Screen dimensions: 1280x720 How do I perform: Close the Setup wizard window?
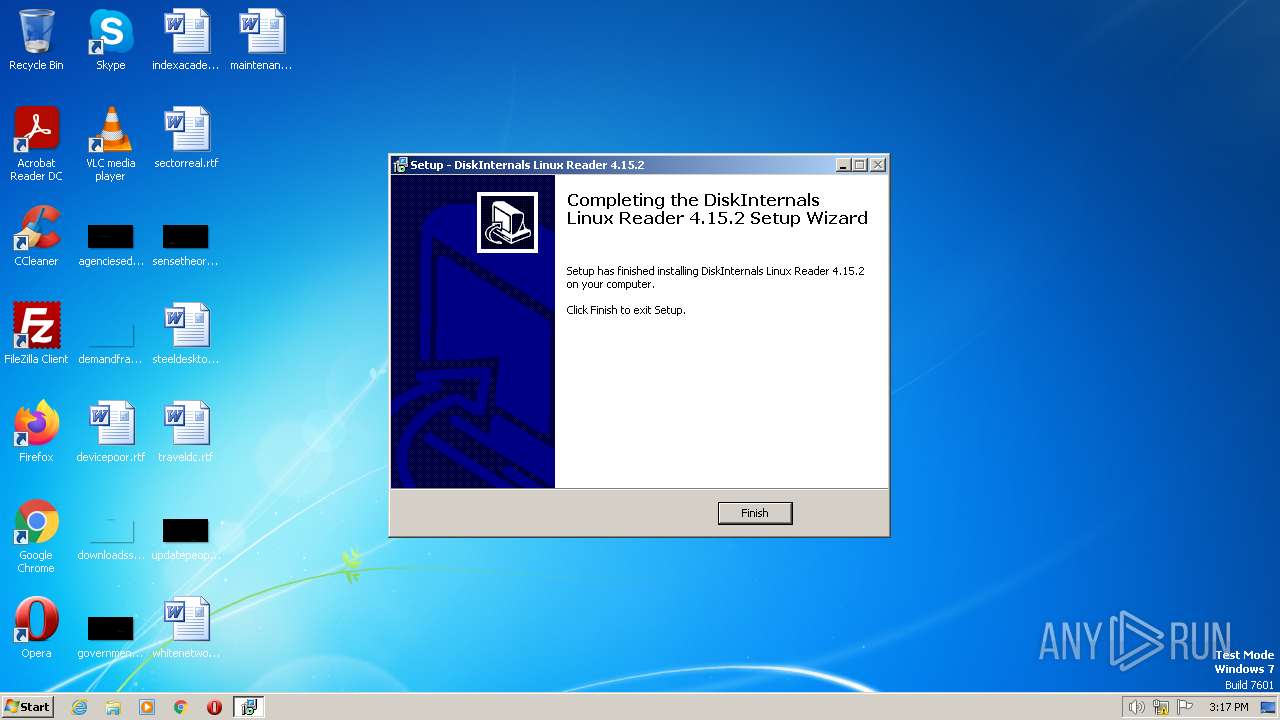tap(878, 165)
